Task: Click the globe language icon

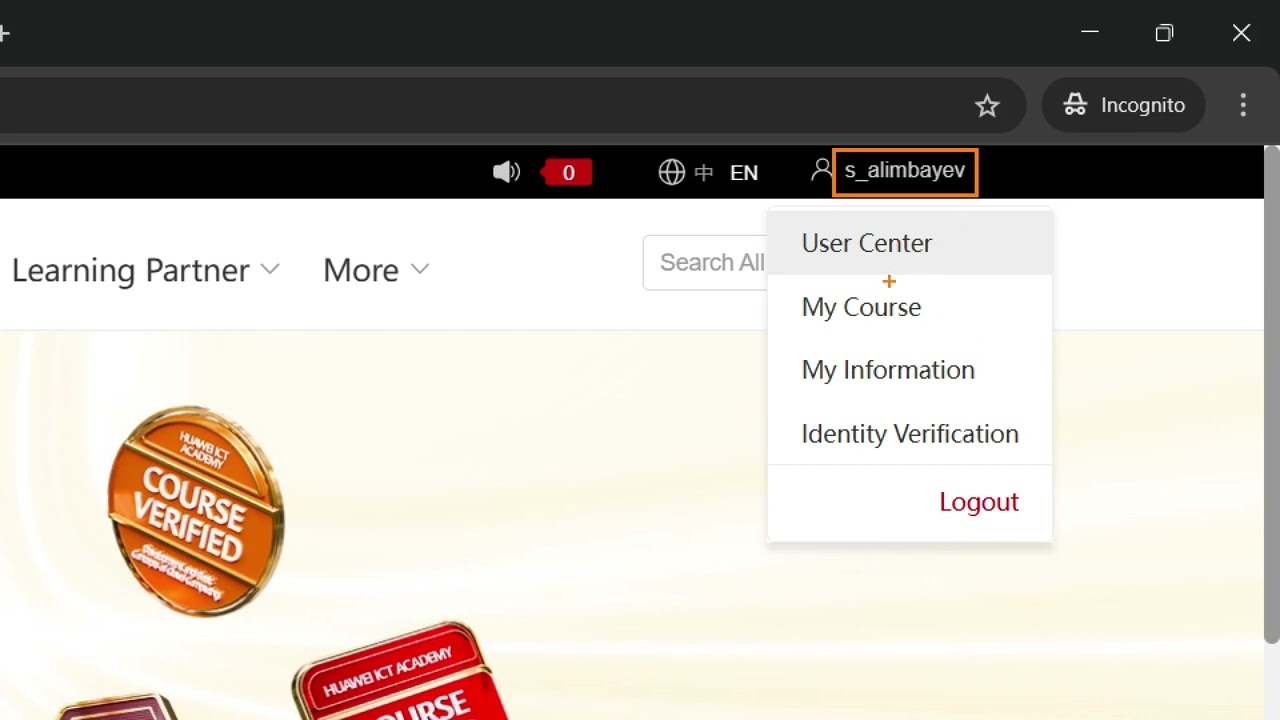Action: click(672, 173)
